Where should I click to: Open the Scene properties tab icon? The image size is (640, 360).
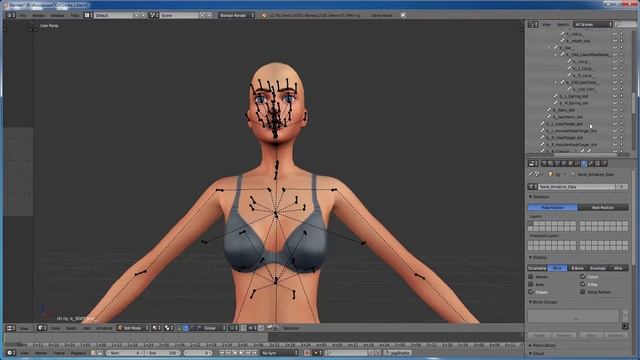[557, 163]
